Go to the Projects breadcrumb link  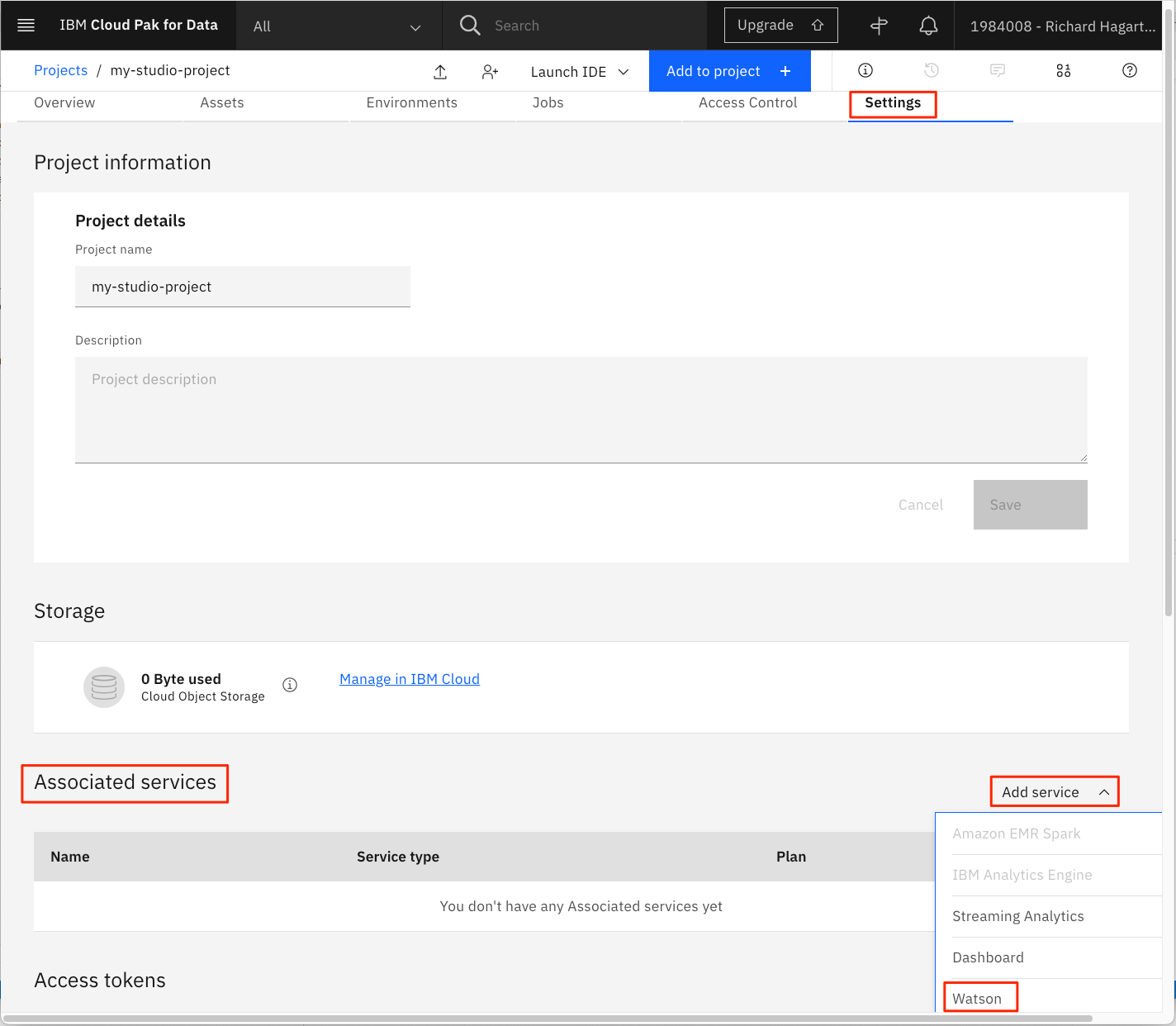tap(60, 70)
